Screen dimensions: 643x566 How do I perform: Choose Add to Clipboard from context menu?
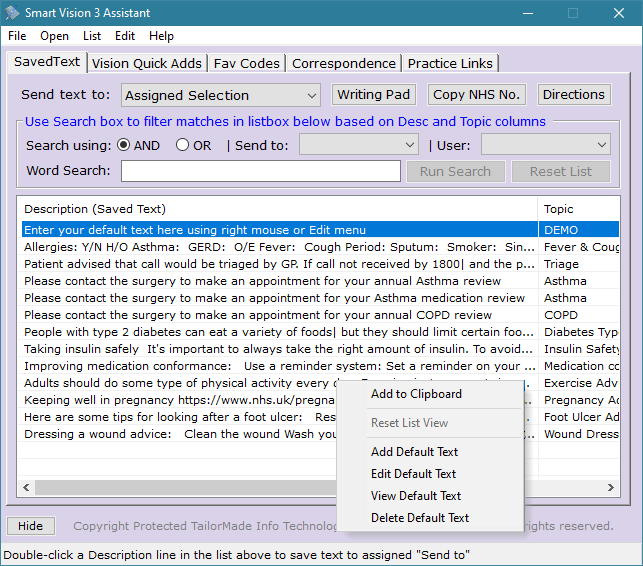[416, 394]
